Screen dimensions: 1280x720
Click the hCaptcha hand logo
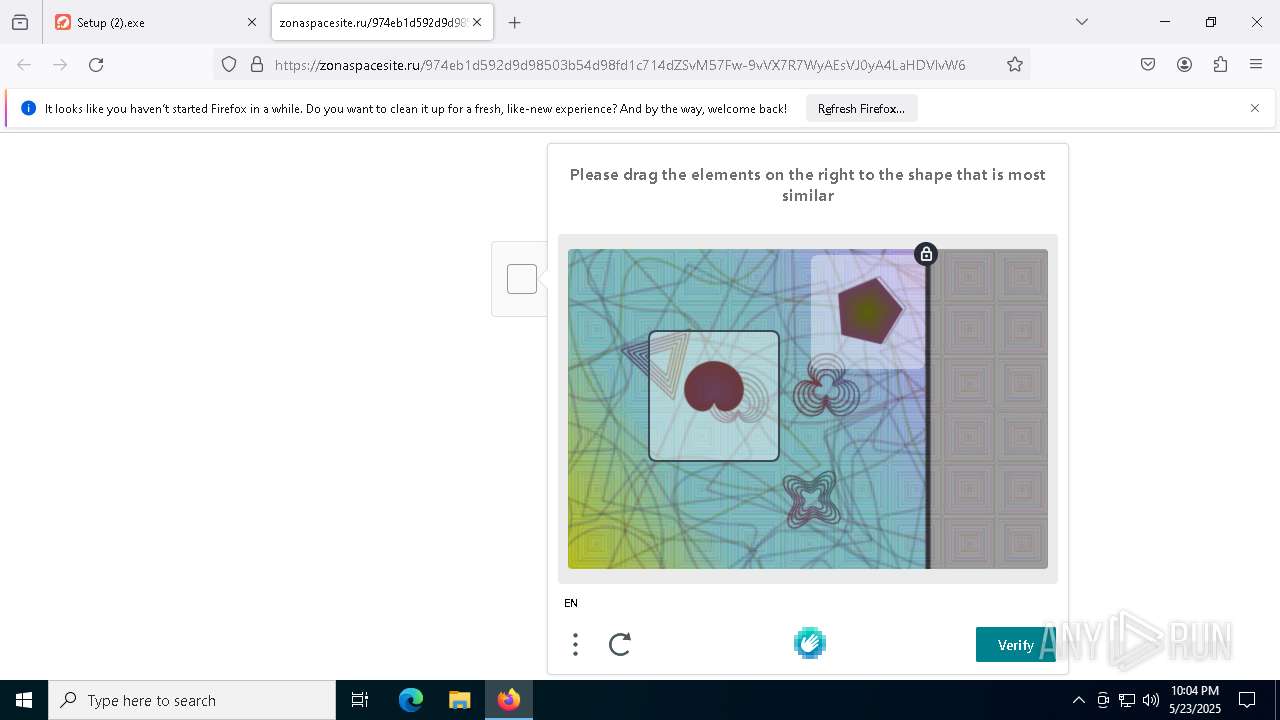pos(810,643)
